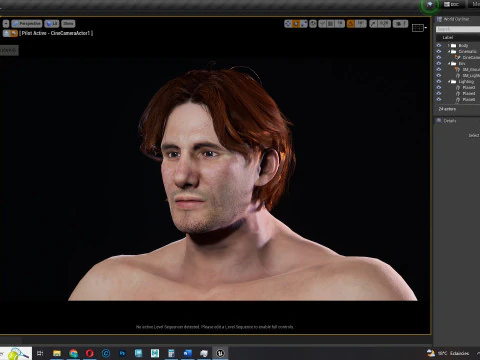Open rotation snap angle value dropdown

tap(360, 24)
